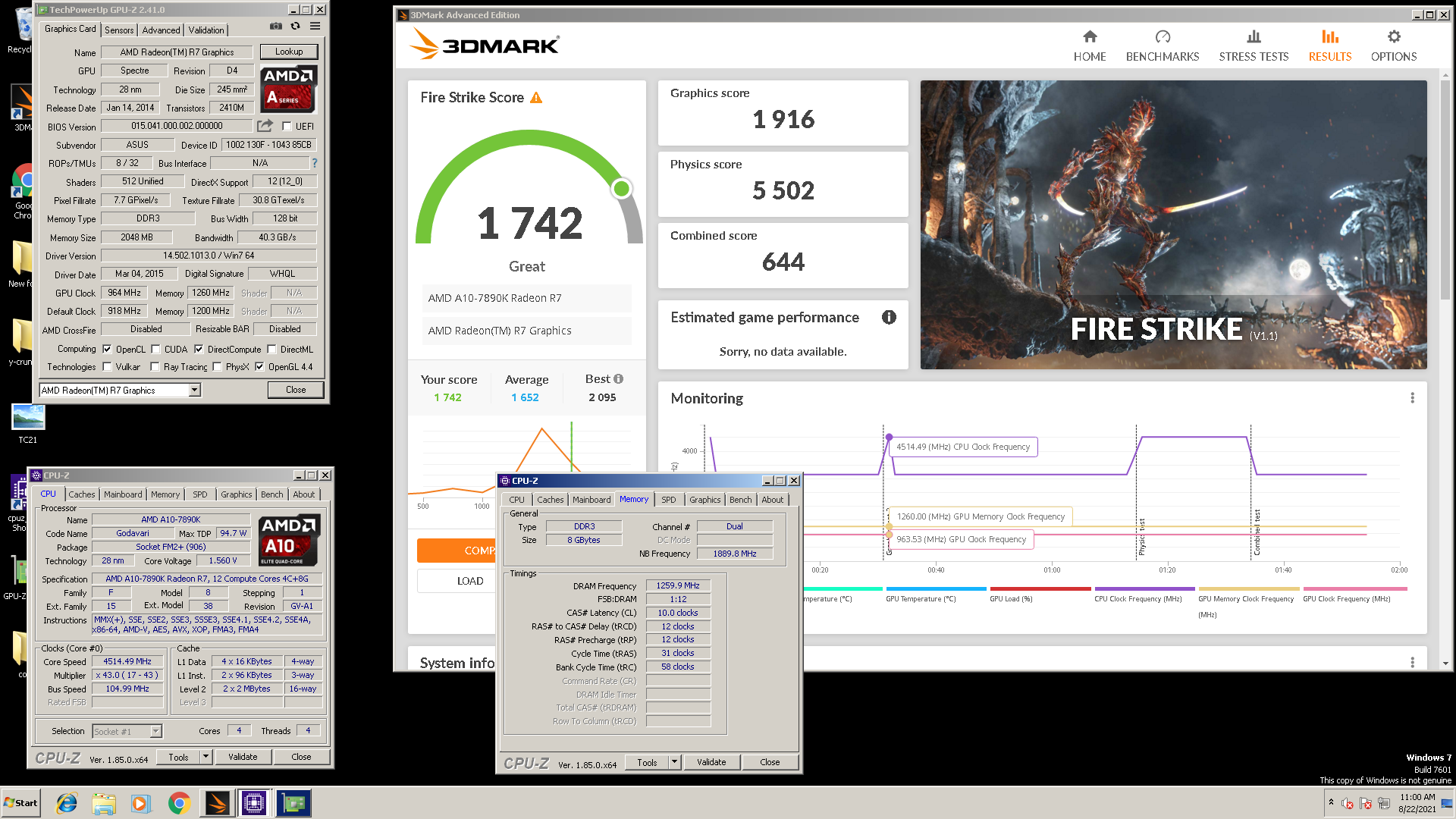Click the orange COMPARE button in 3DMark
The image size is (1456, 819).
click(x=457, y=551)
